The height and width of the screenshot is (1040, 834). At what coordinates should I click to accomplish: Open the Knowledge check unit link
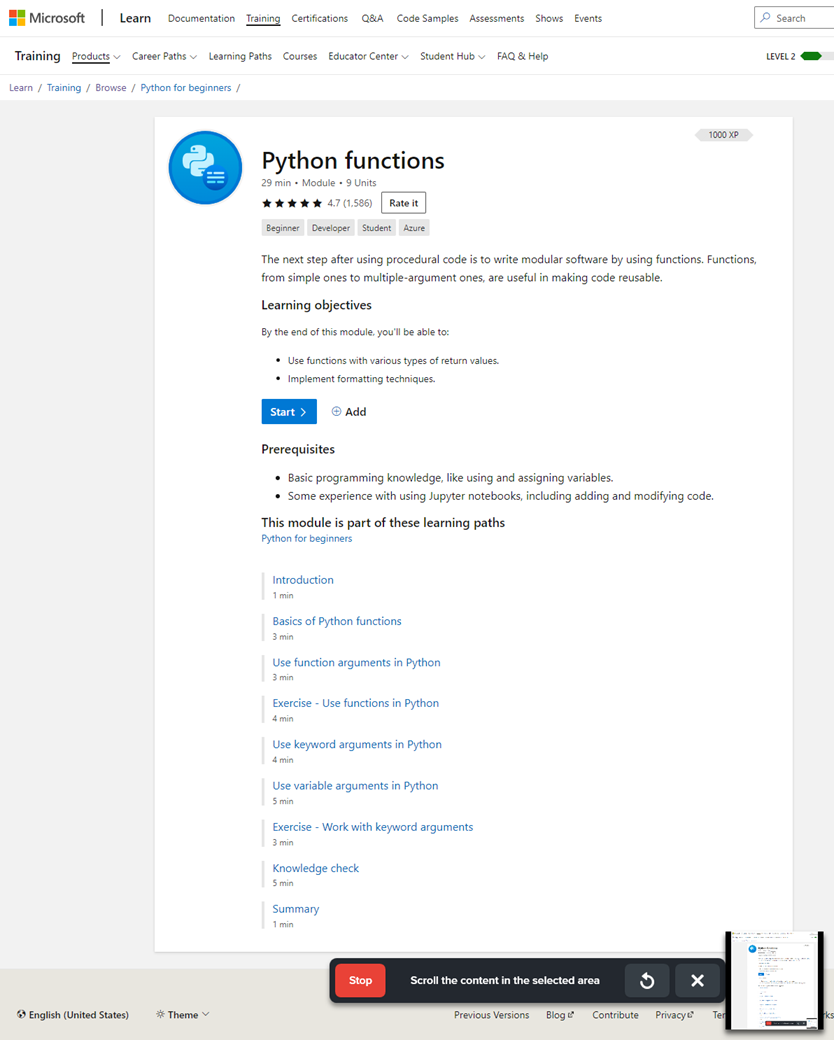click(x=315, y=868)
